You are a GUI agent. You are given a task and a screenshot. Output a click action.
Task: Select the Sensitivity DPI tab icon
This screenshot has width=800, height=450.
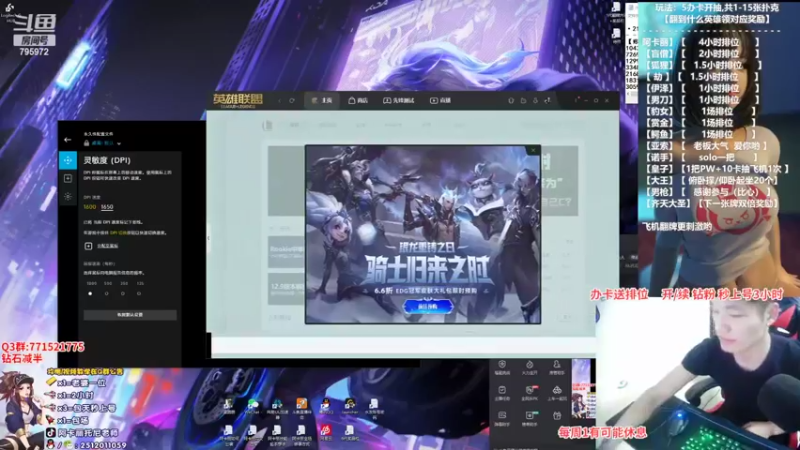68,160
